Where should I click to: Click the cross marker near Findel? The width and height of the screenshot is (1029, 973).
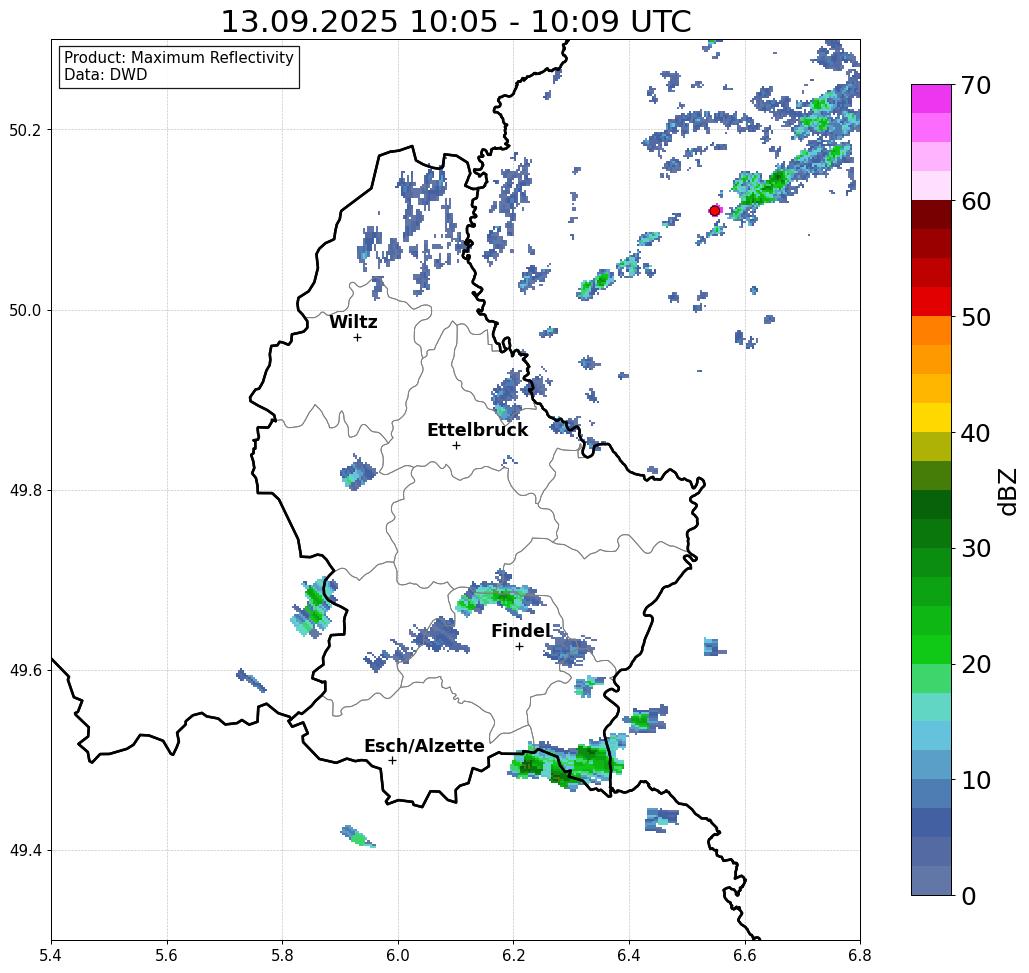click(519, 646)
